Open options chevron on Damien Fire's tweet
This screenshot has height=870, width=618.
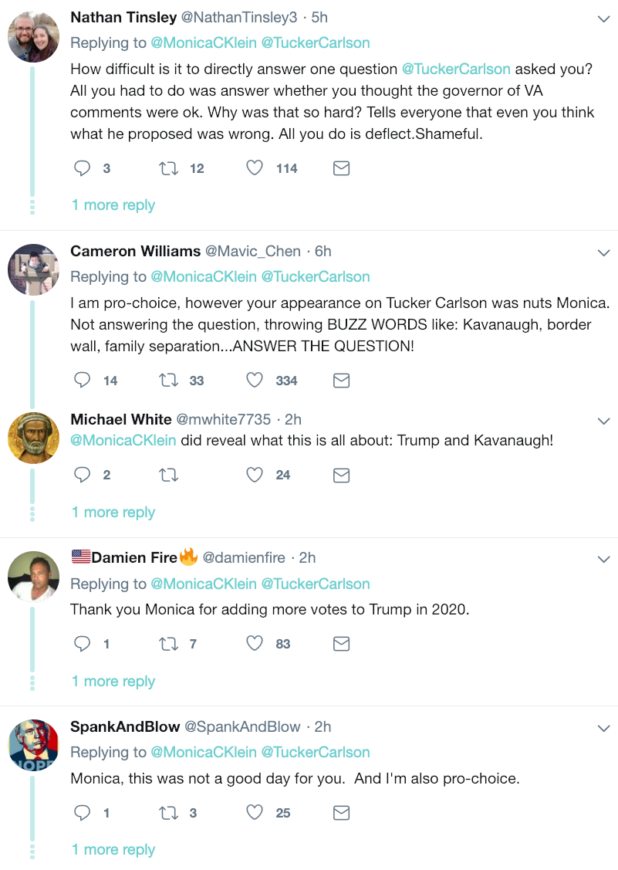(x=603, y=559)
